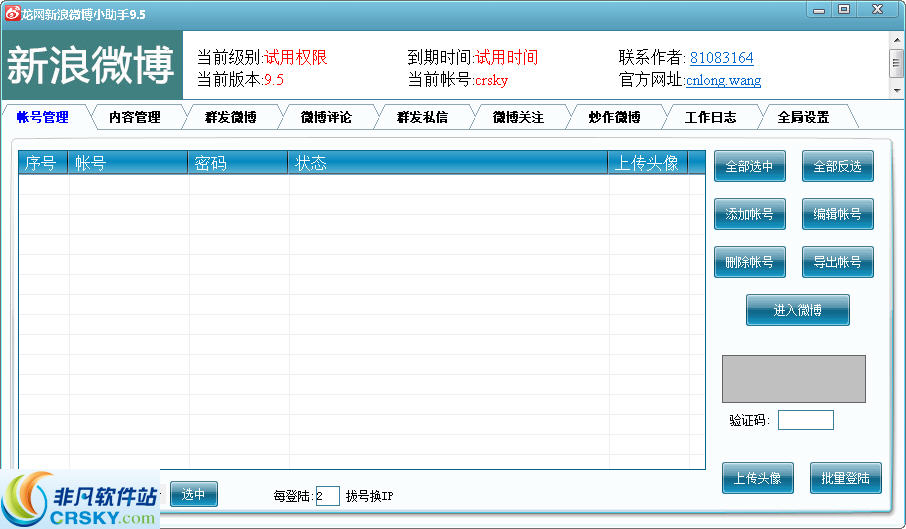Click the 上传头像 button at bottom
Image resolution: width=906 pixels, height=529 pixels.
pyautogui.click(x=758, y=478)
